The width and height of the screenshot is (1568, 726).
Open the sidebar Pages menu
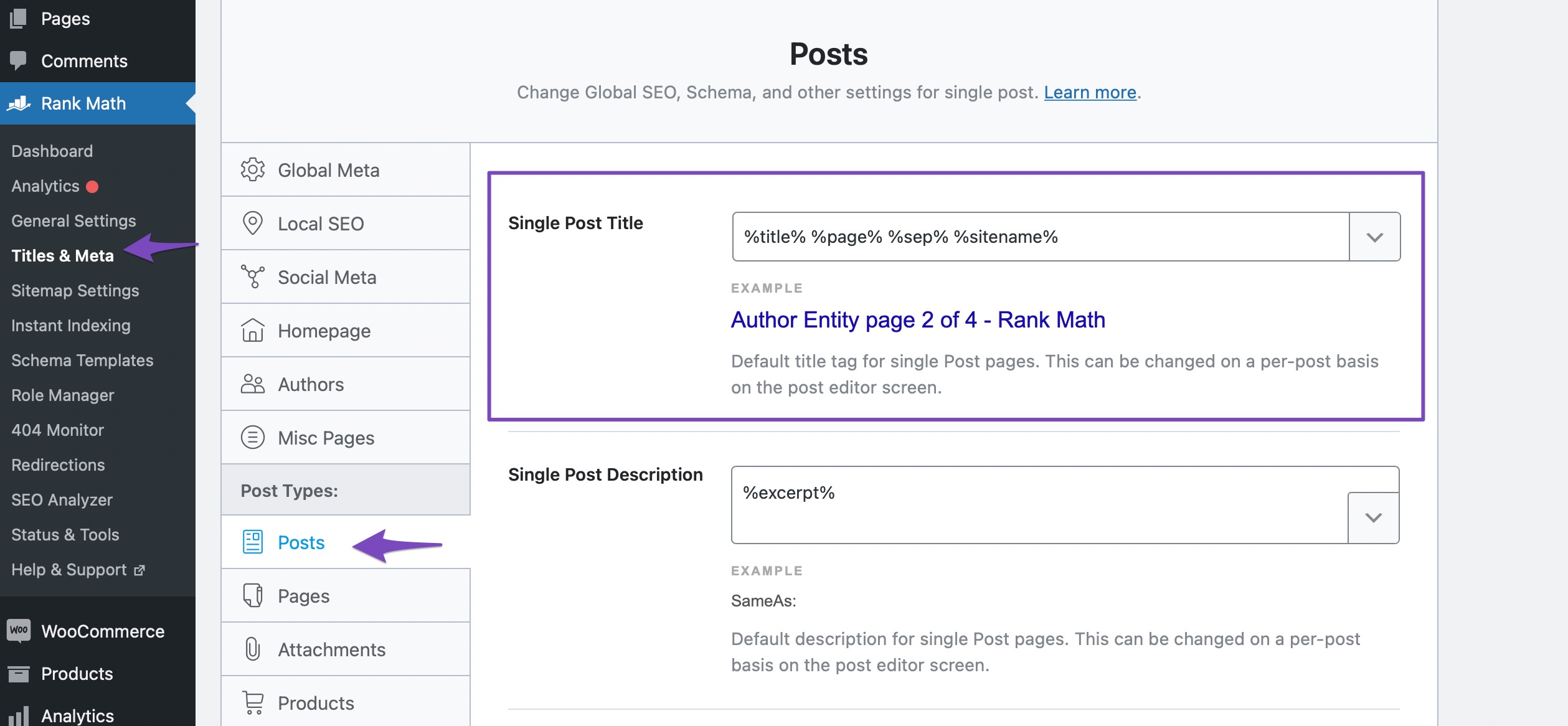[98, 19]
